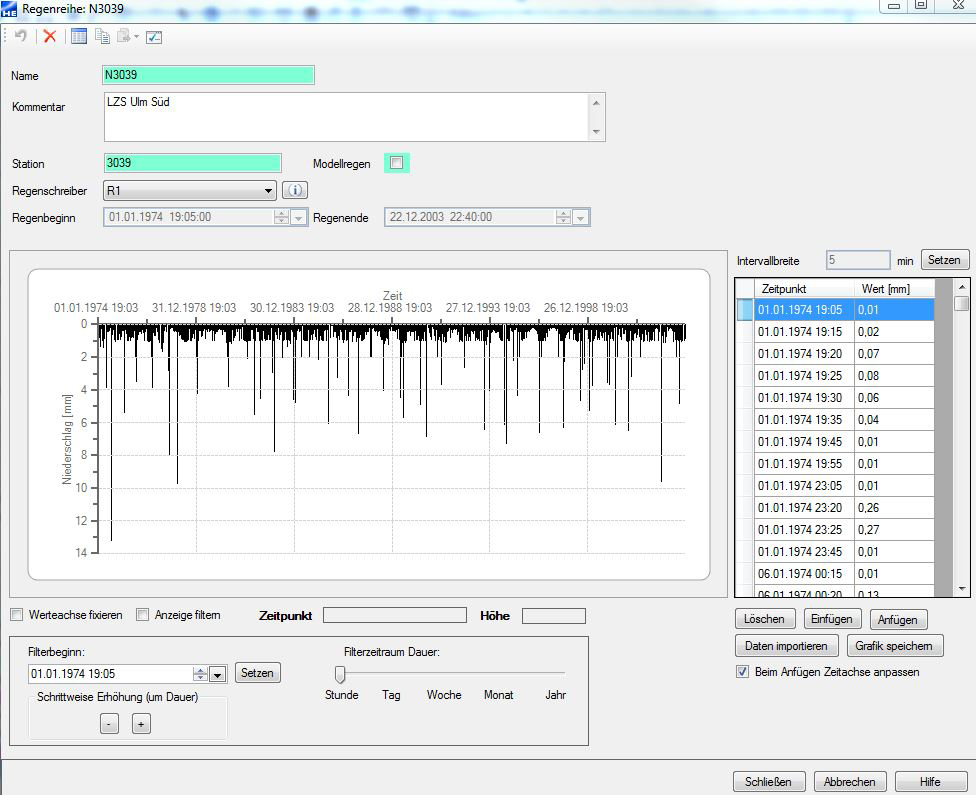
Task: Click the paste/export toolbar icon
Action: pyautogui.click(x=124, y=37)
